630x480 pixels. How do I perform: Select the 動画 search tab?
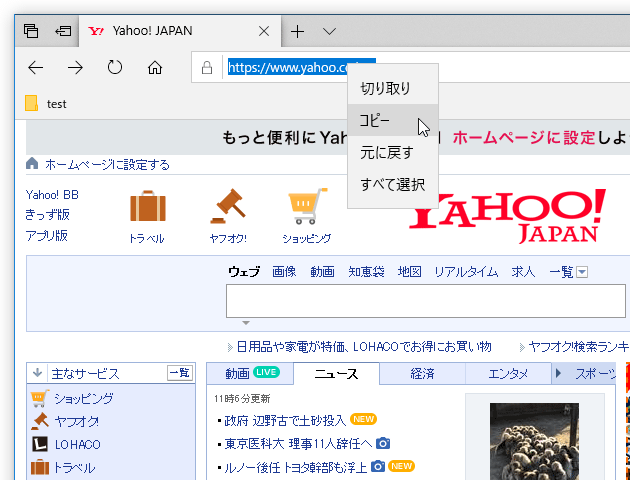[x=322, y=272]
